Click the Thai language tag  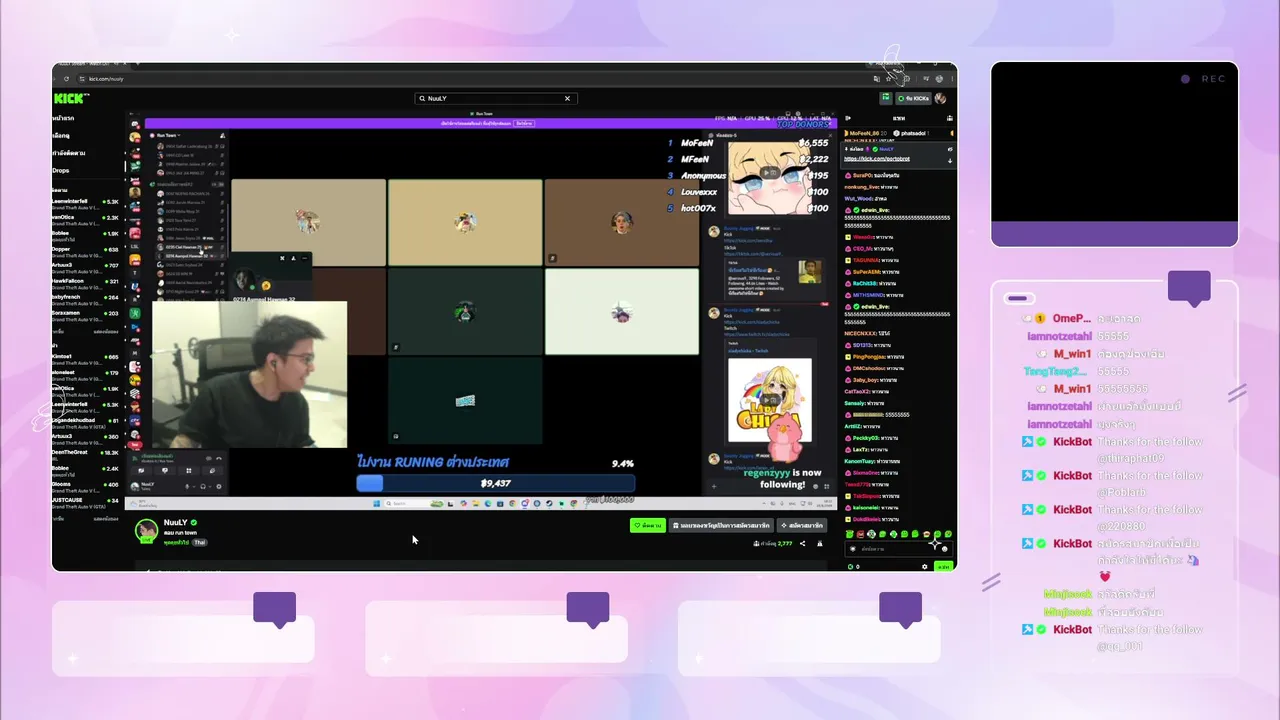pyautogui.click(x=200, y=543)
